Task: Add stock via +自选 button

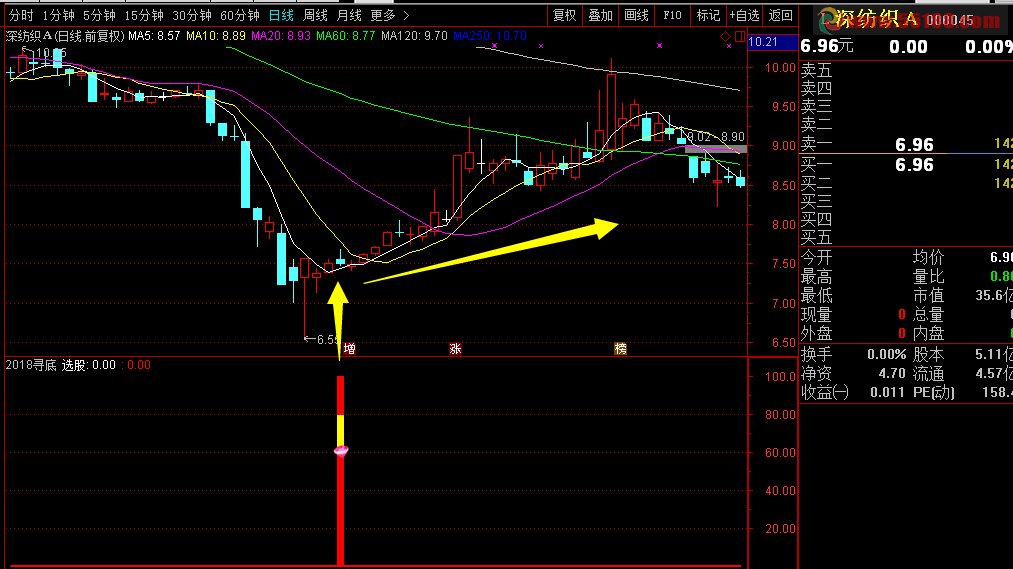Action: [x=744, y=15]
